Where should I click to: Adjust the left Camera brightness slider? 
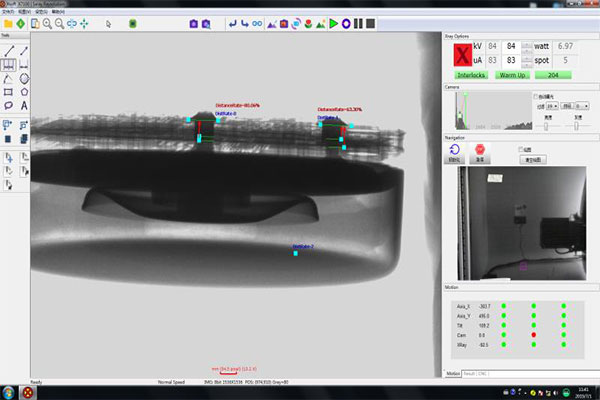coord(546,126)
